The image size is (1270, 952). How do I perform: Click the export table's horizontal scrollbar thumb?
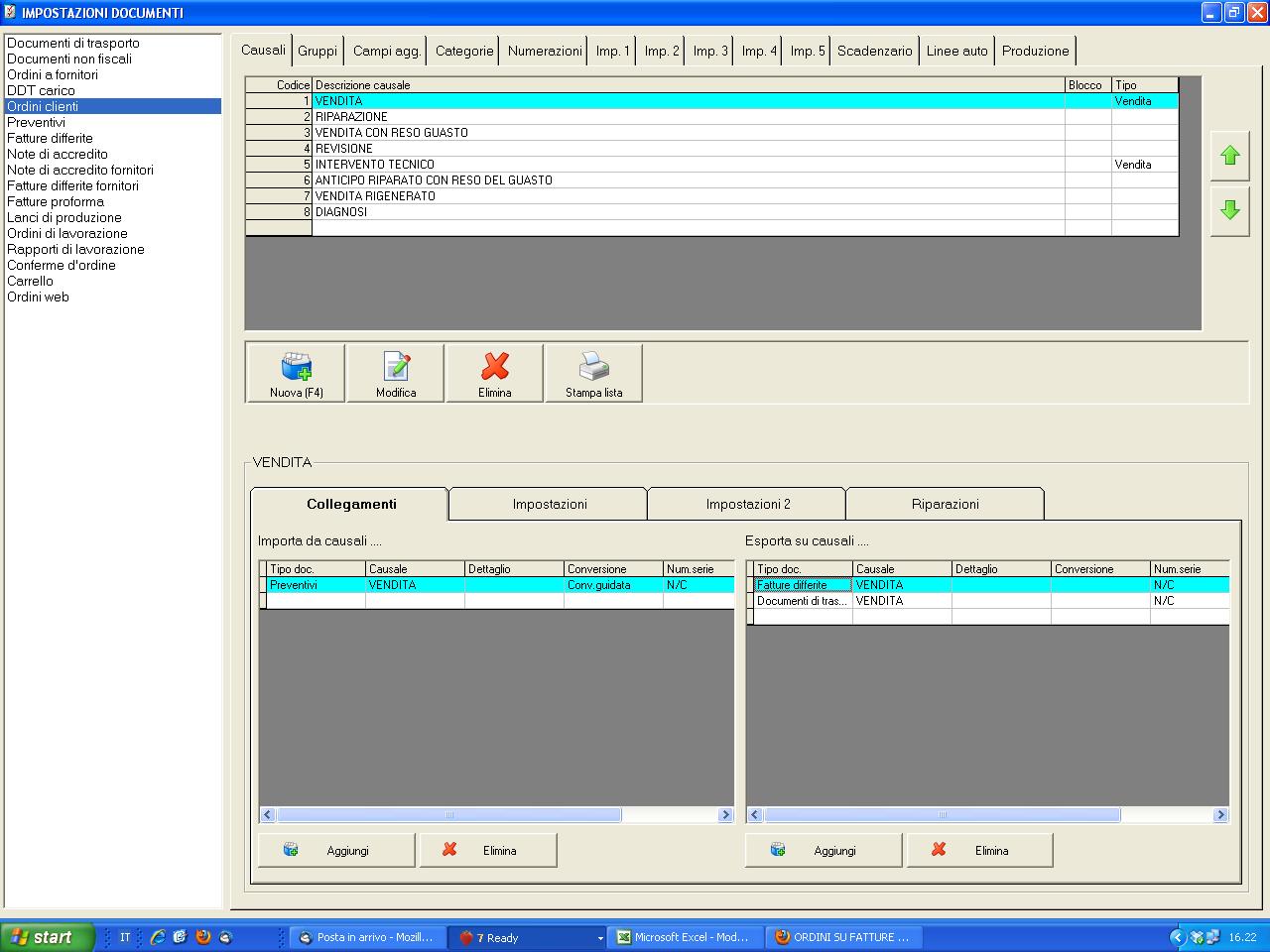[942, 815]
